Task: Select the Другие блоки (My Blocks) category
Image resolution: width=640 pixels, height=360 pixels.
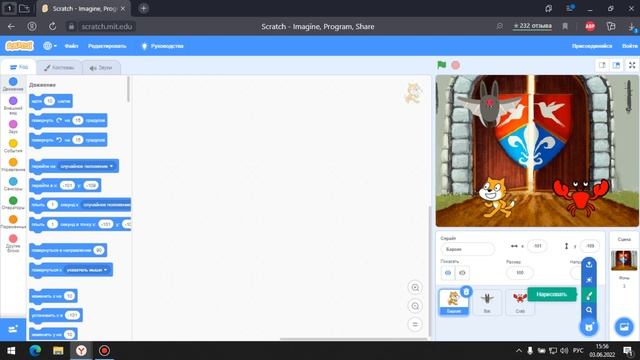Action: click(x=13, y=243)
